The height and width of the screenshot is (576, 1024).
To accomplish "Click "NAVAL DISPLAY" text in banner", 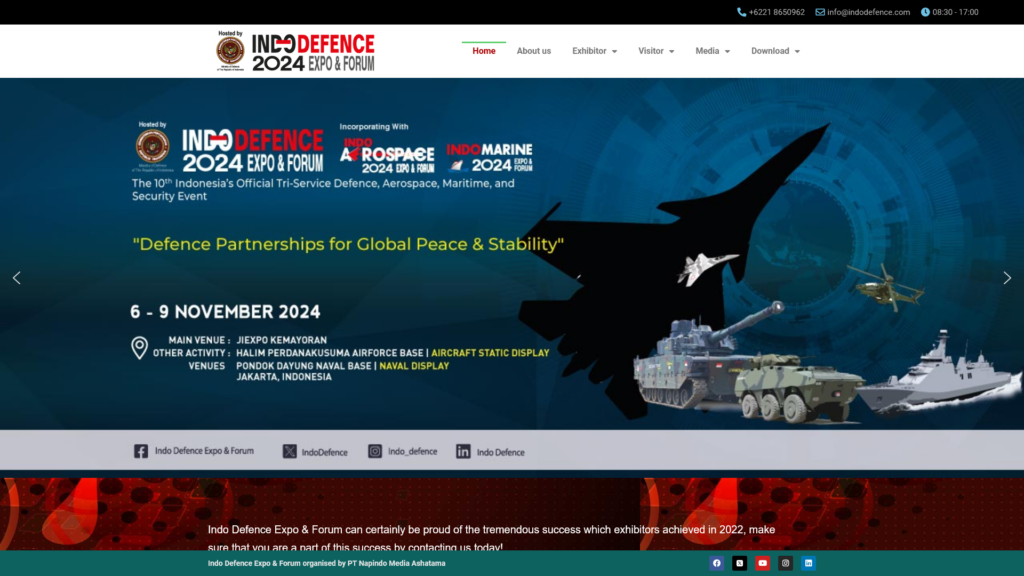I will pos(414,366).
